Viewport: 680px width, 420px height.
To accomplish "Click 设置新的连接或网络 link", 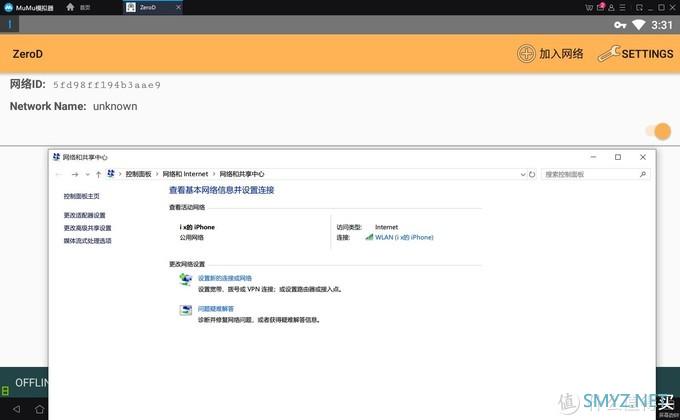I will [224, 278].
